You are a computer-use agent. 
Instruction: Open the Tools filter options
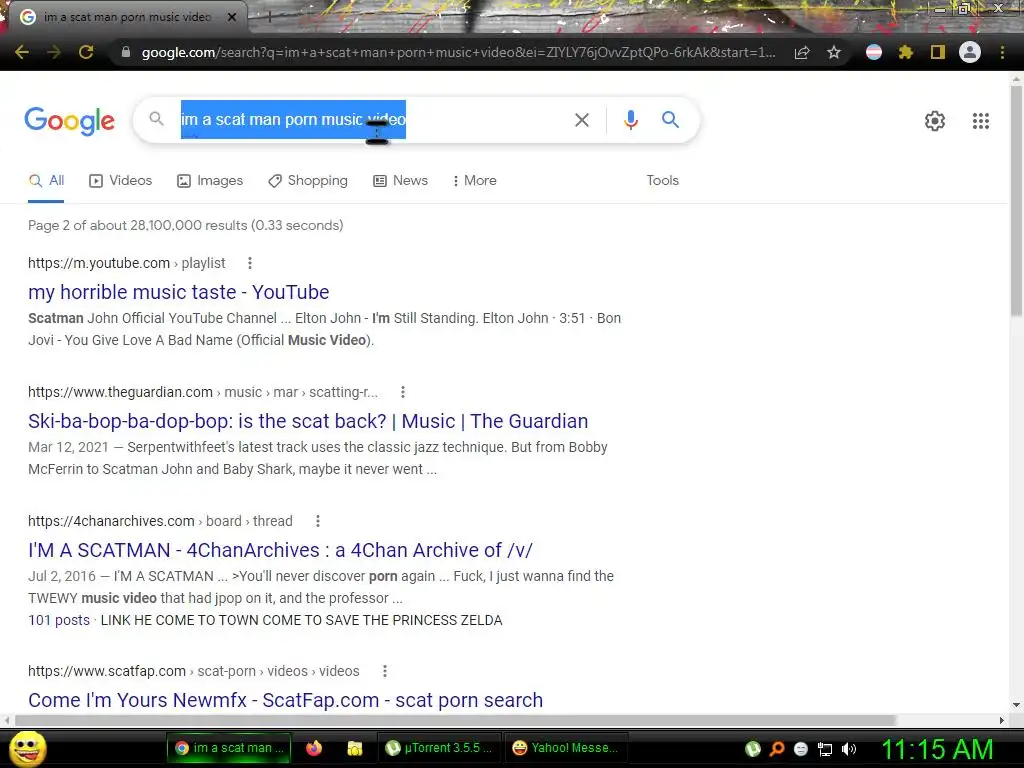[x=662, y=180]
